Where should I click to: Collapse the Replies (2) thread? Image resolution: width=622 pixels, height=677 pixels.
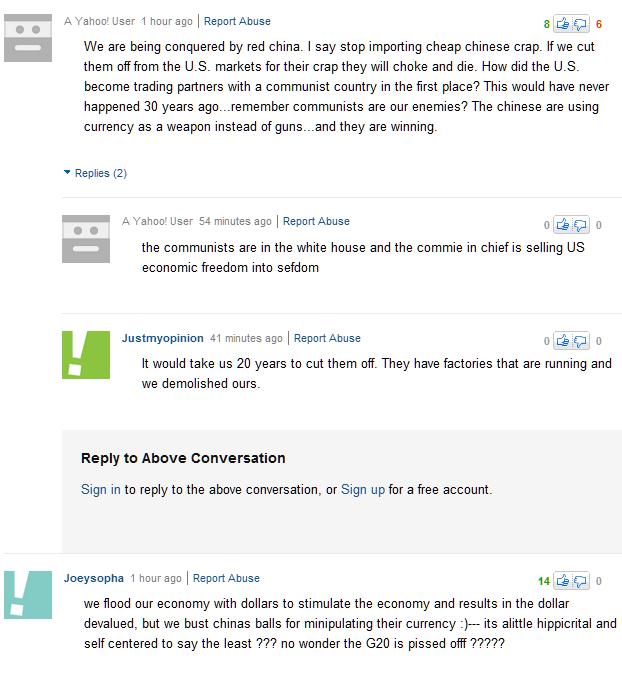[x=95, y=173]
